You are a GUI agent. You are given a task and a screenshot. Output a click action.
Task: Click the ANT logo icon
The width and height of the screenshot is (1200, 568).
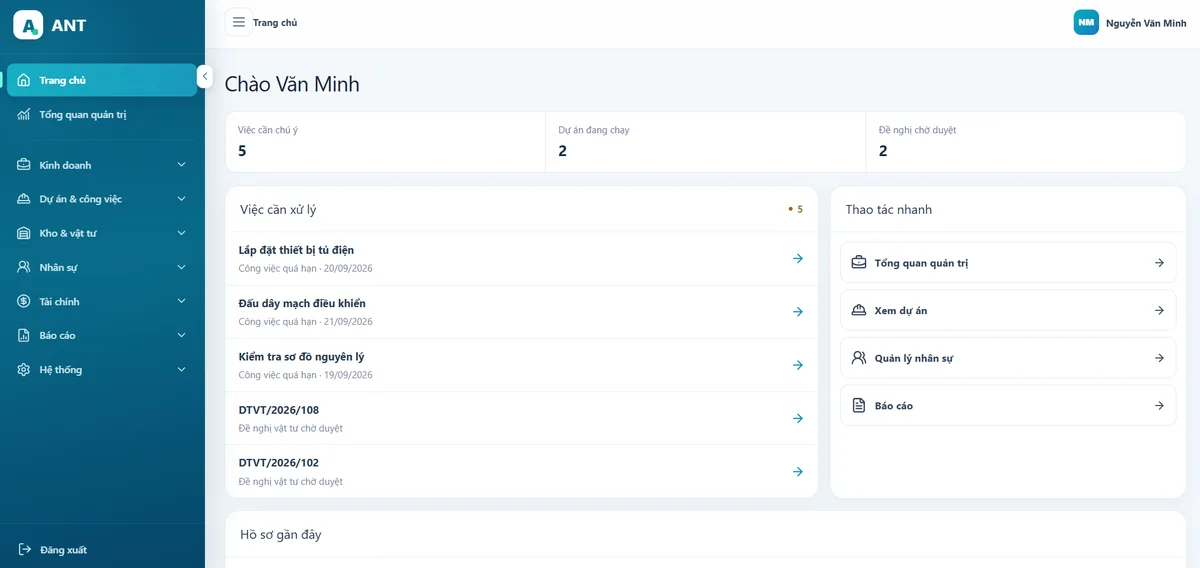(x=28, y=25)
